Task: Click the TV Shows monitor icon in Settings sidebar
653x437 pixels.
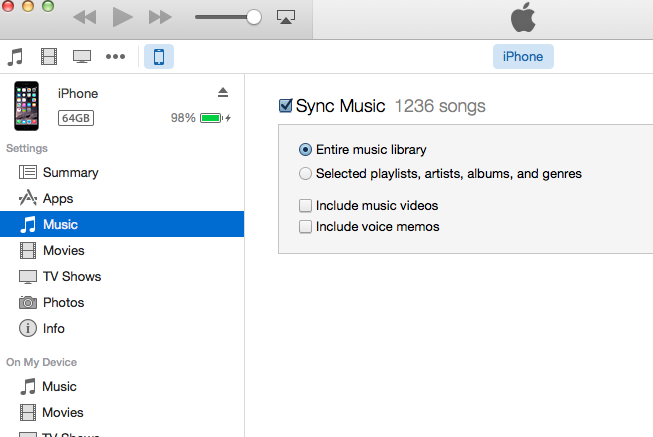Action: point(27,277)
